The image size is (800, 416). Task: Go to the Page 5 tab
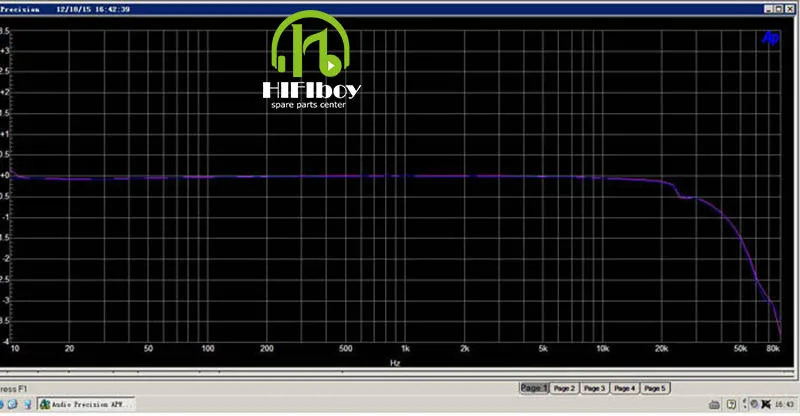(x=655, y=388)
